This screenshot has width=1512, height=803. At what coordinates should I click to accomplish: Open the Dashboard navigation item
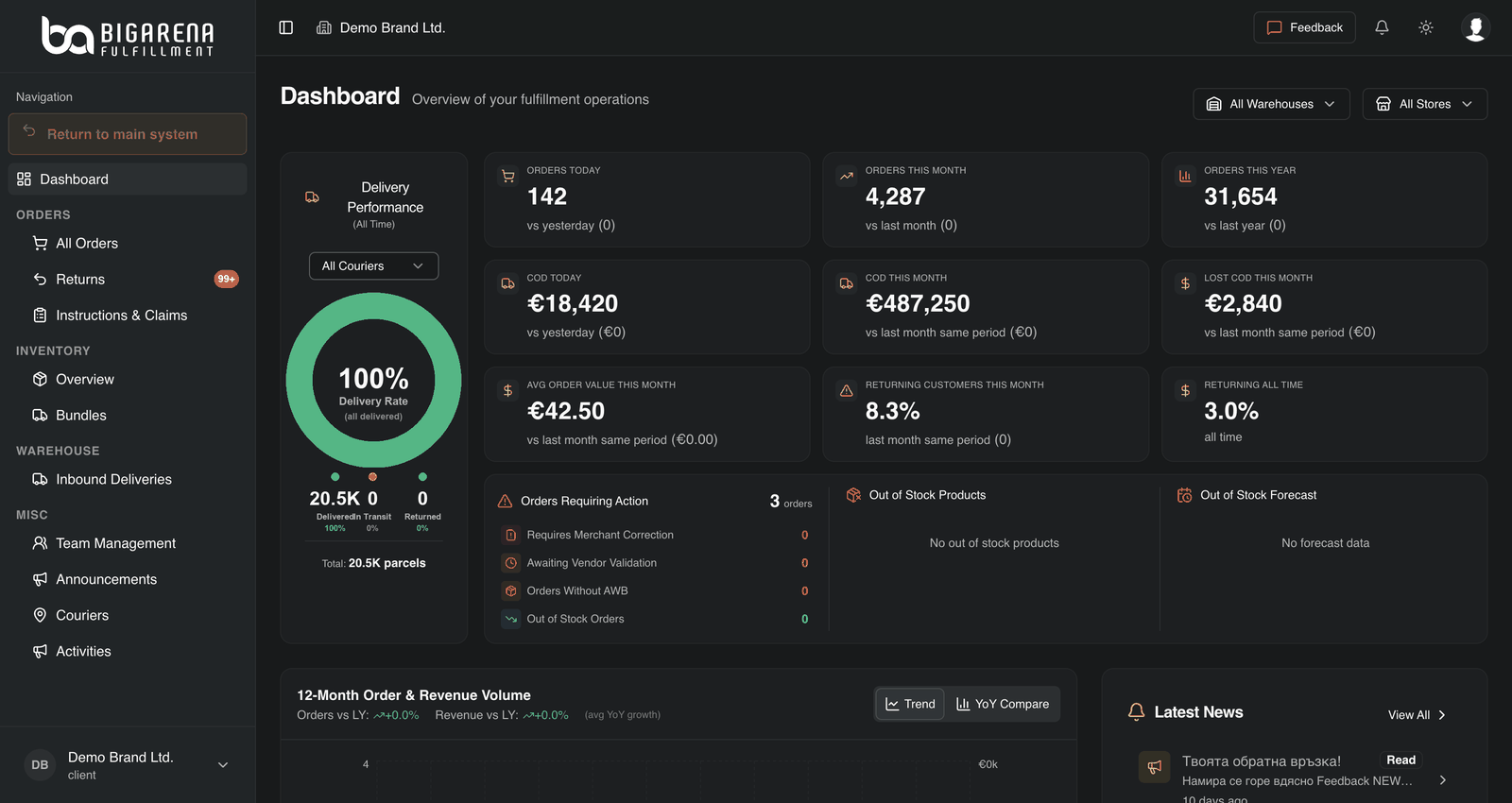(128, 179)
